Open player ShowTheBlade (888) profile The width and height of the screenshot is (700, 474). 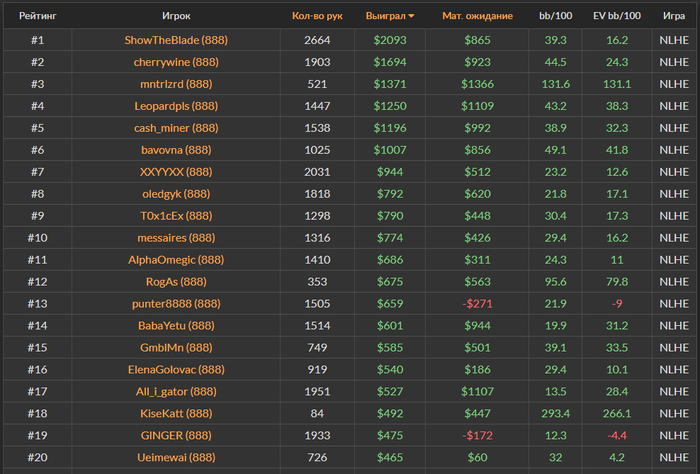click(176, 40)
